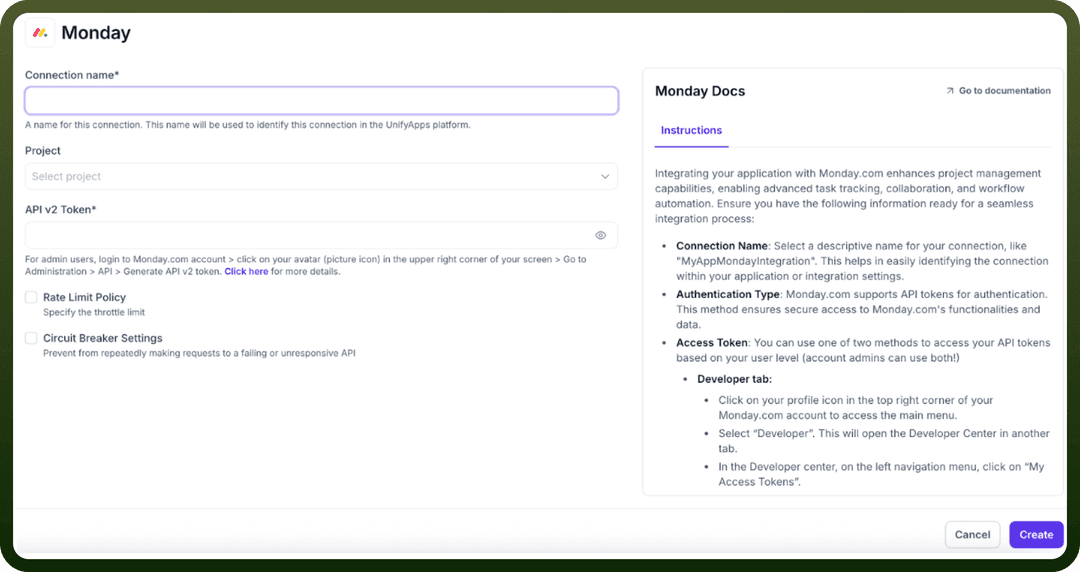Follow the Click here link for details
This screenshot has width=1080, height=572.
coord(246,272)
